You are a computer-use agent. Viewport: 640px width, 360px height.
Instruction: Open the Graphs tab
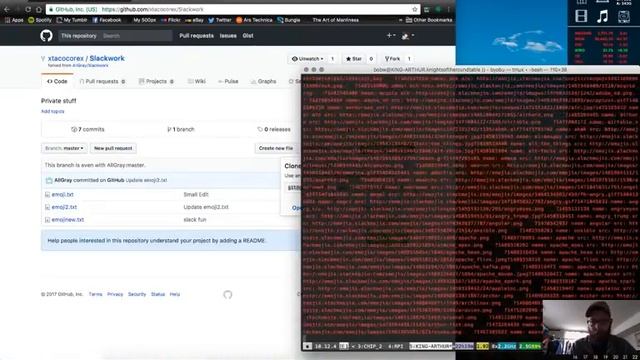coord(264,82)
